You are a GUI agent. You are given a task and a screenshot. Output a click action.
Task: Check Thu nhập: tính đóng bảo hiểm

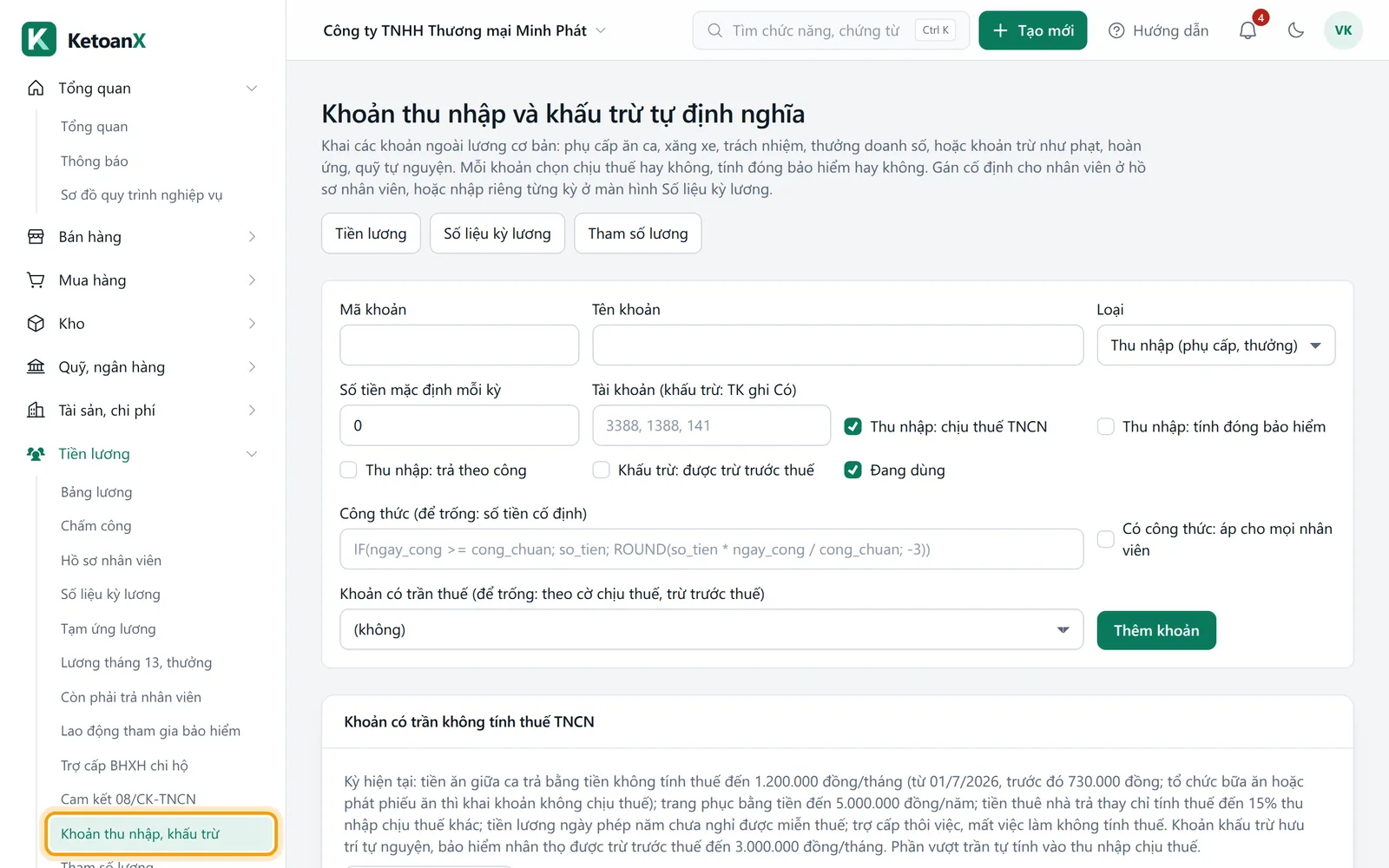pos(1106,426)
